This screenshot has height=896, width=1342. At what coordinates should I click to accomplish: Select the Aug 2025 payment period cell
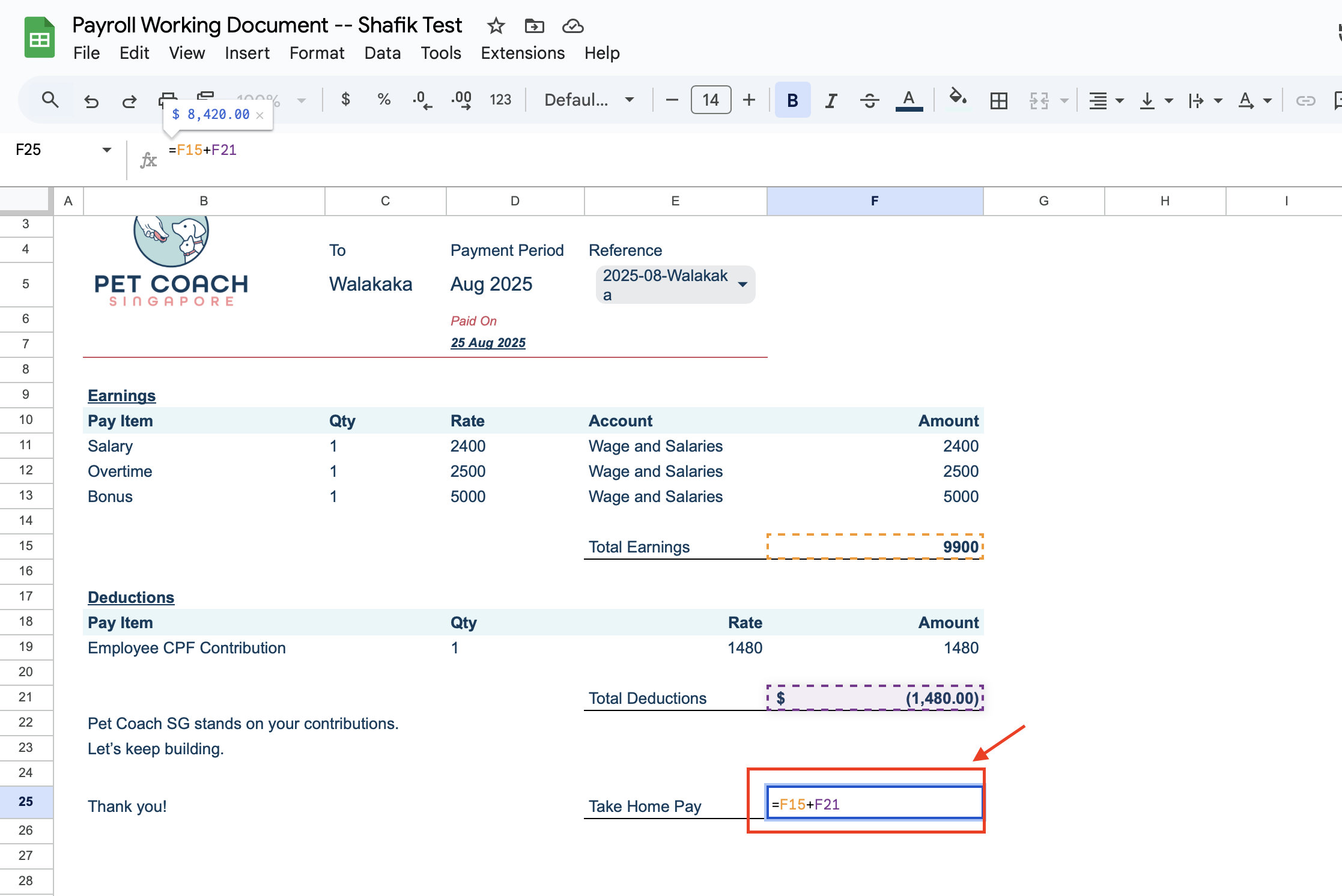515,284
